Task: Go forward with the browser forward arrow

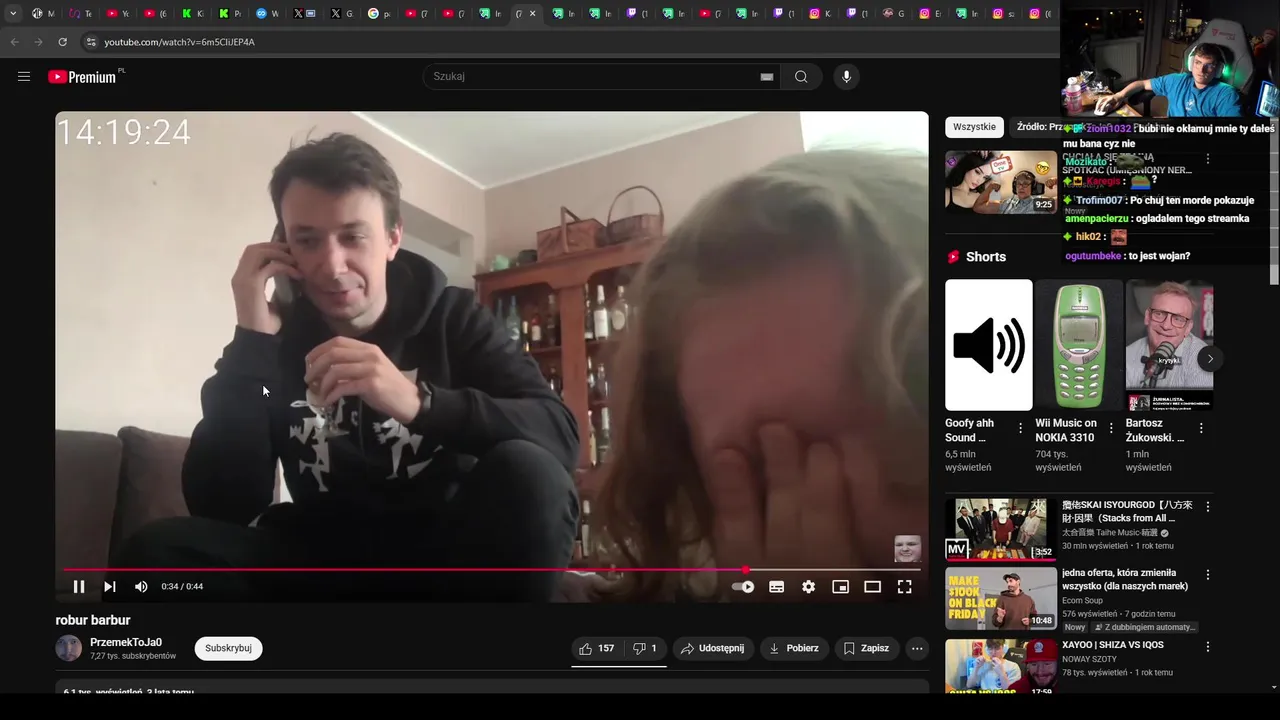Action: coord(38,42)
